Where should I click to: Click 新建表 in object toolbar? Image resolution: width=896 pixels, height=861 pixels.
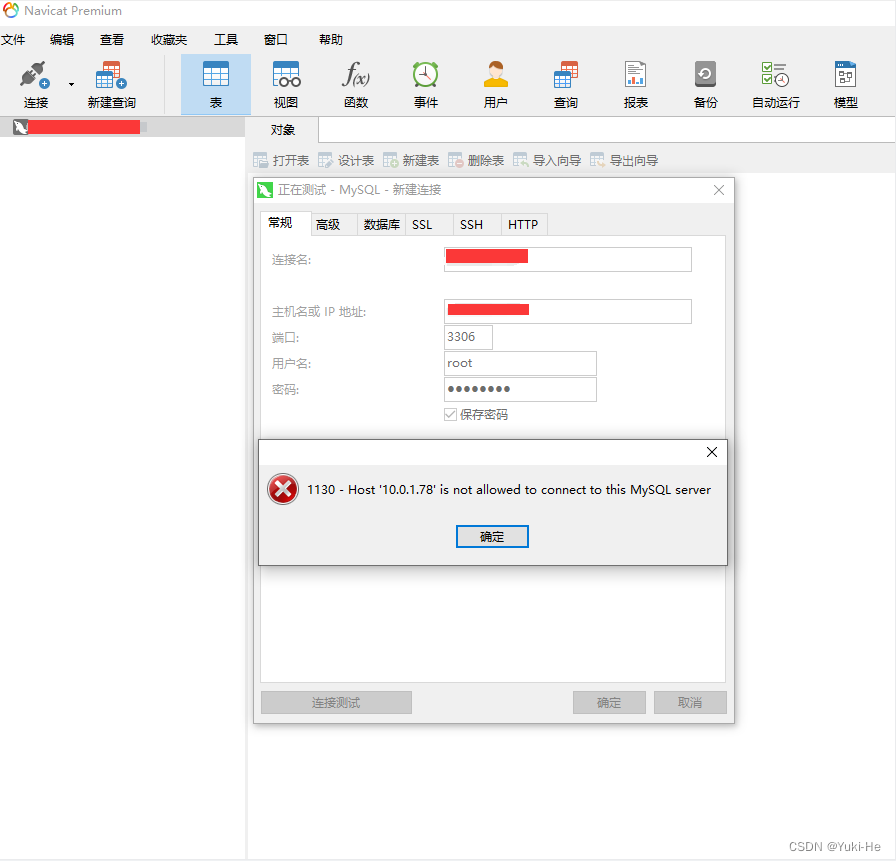pos(411,161)
